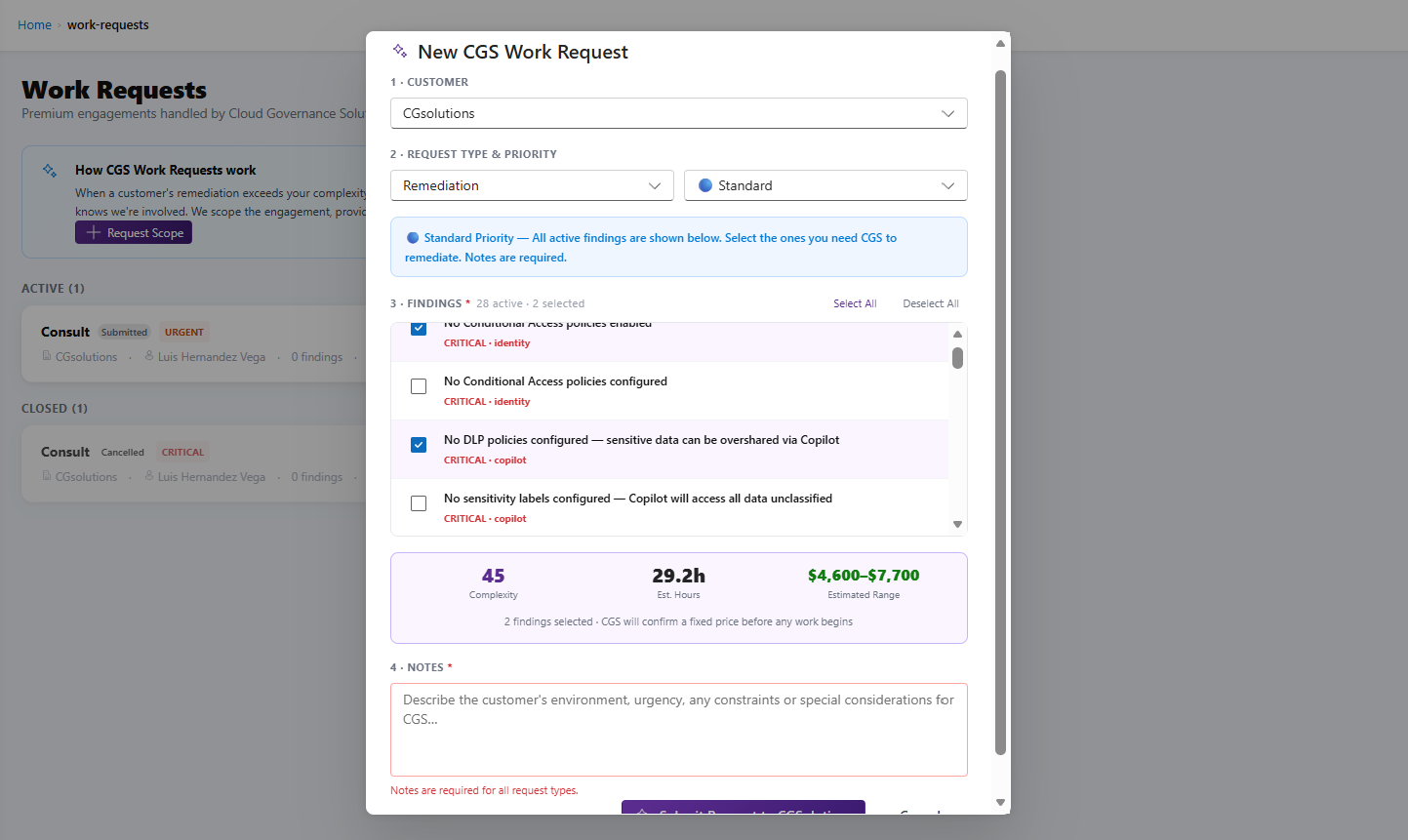Open the CGsolutions customer dropdown
1408x840 pixels.
[x=678, y=113]
